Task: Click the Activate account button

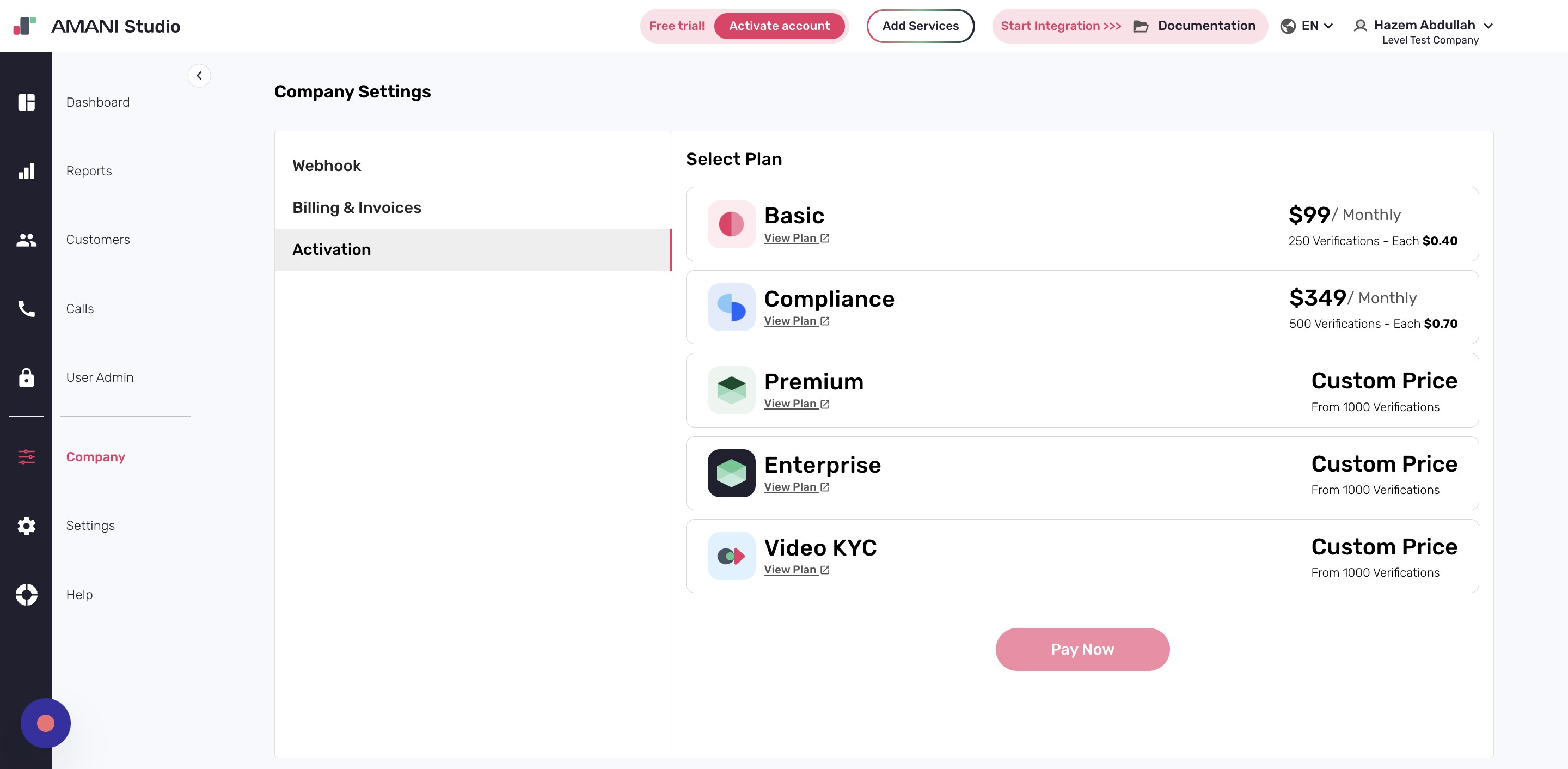Action: pos(780,26)
